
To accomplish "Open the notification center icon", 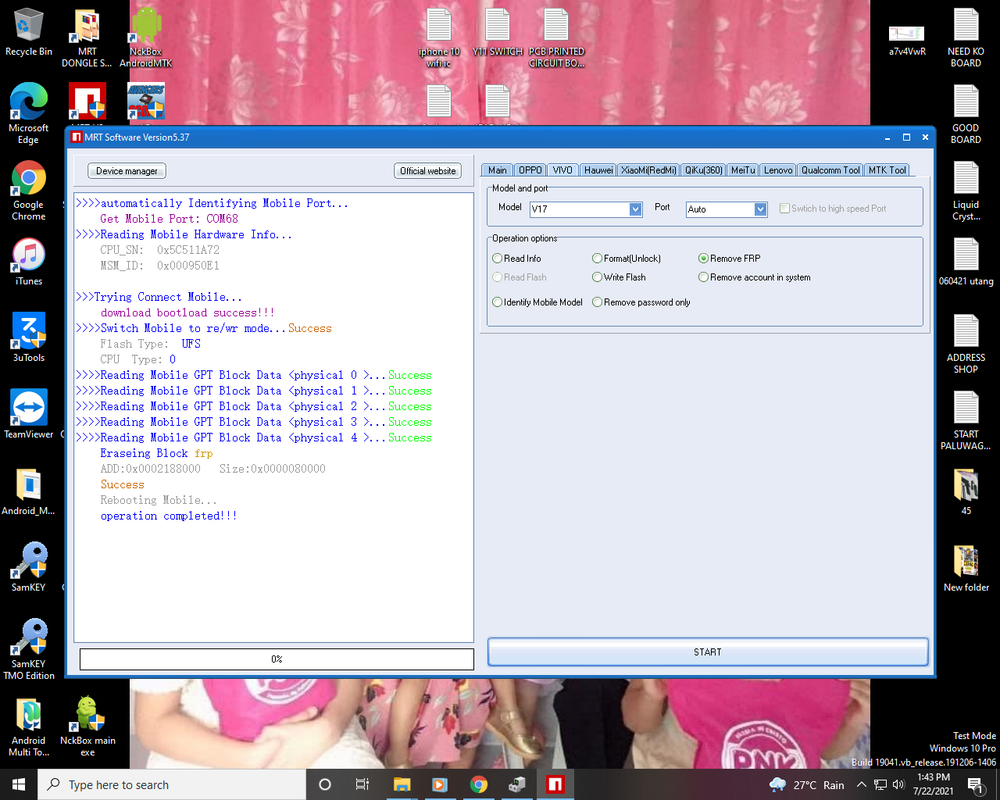I will point(974,784).
